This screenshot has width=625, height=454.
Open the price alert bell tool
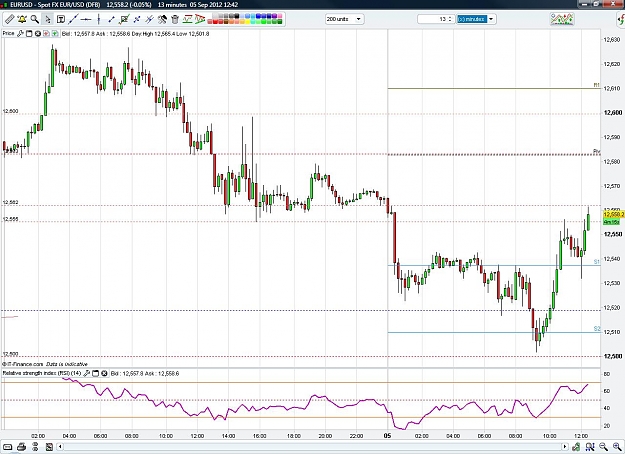tap(22, 19)
